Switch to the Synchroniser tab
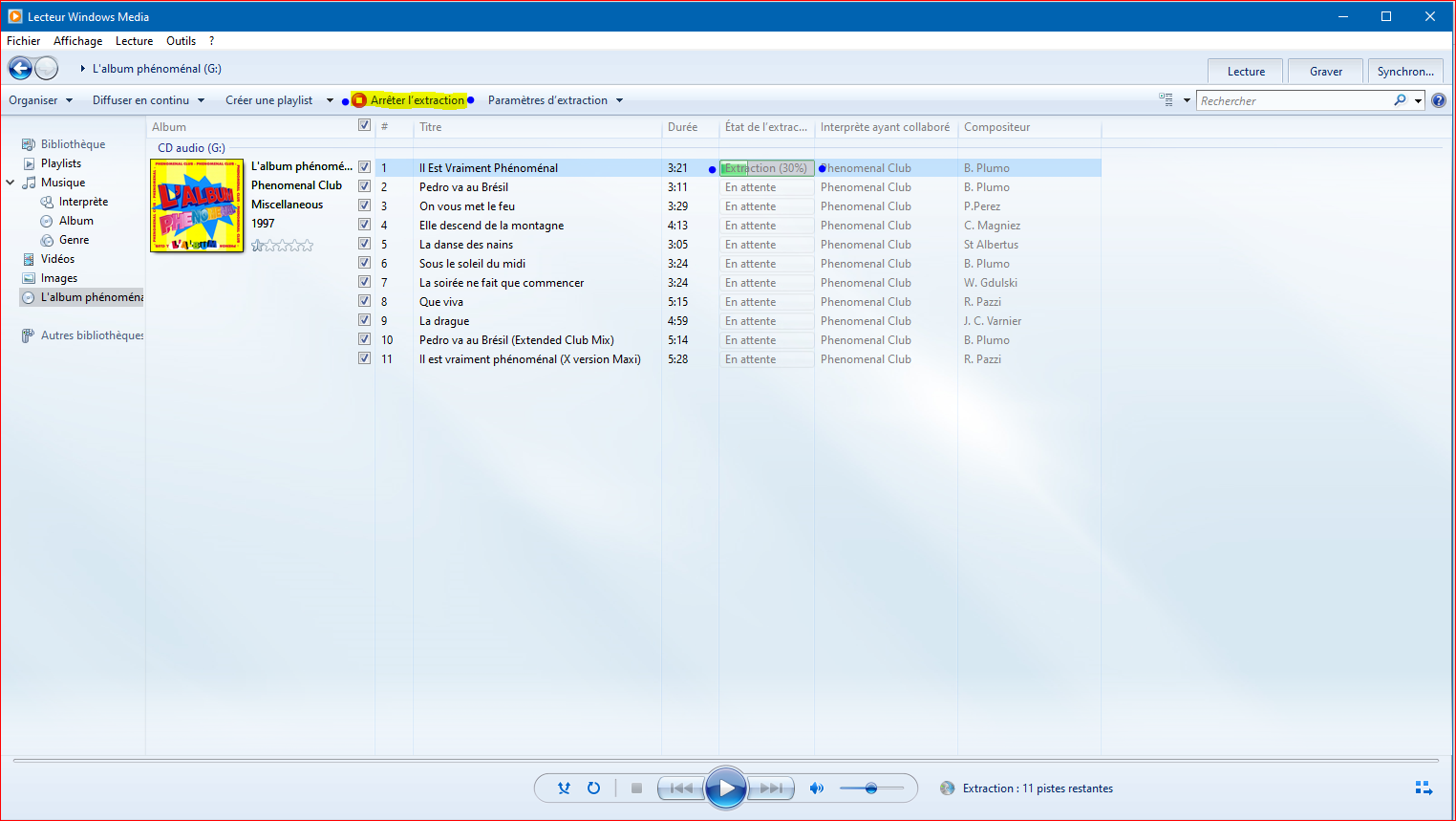Screen dimensions: 1456x821 point(1405,72)
